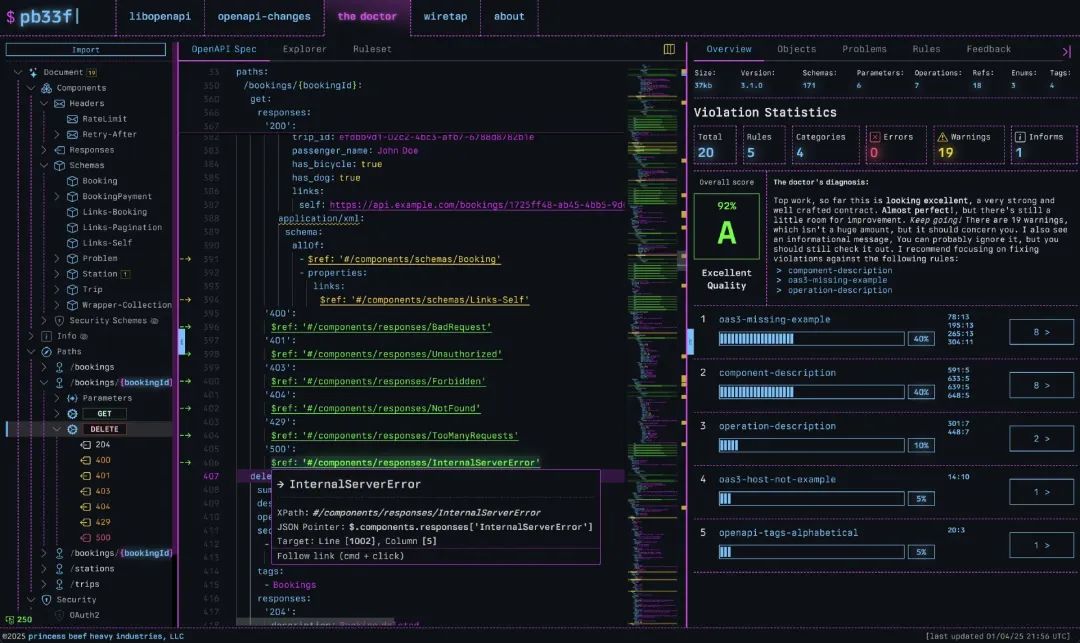The width and height of the screenshot is (1080, 643).
Task: Click the Errors count box icon
Action: [x=875, y=137]
